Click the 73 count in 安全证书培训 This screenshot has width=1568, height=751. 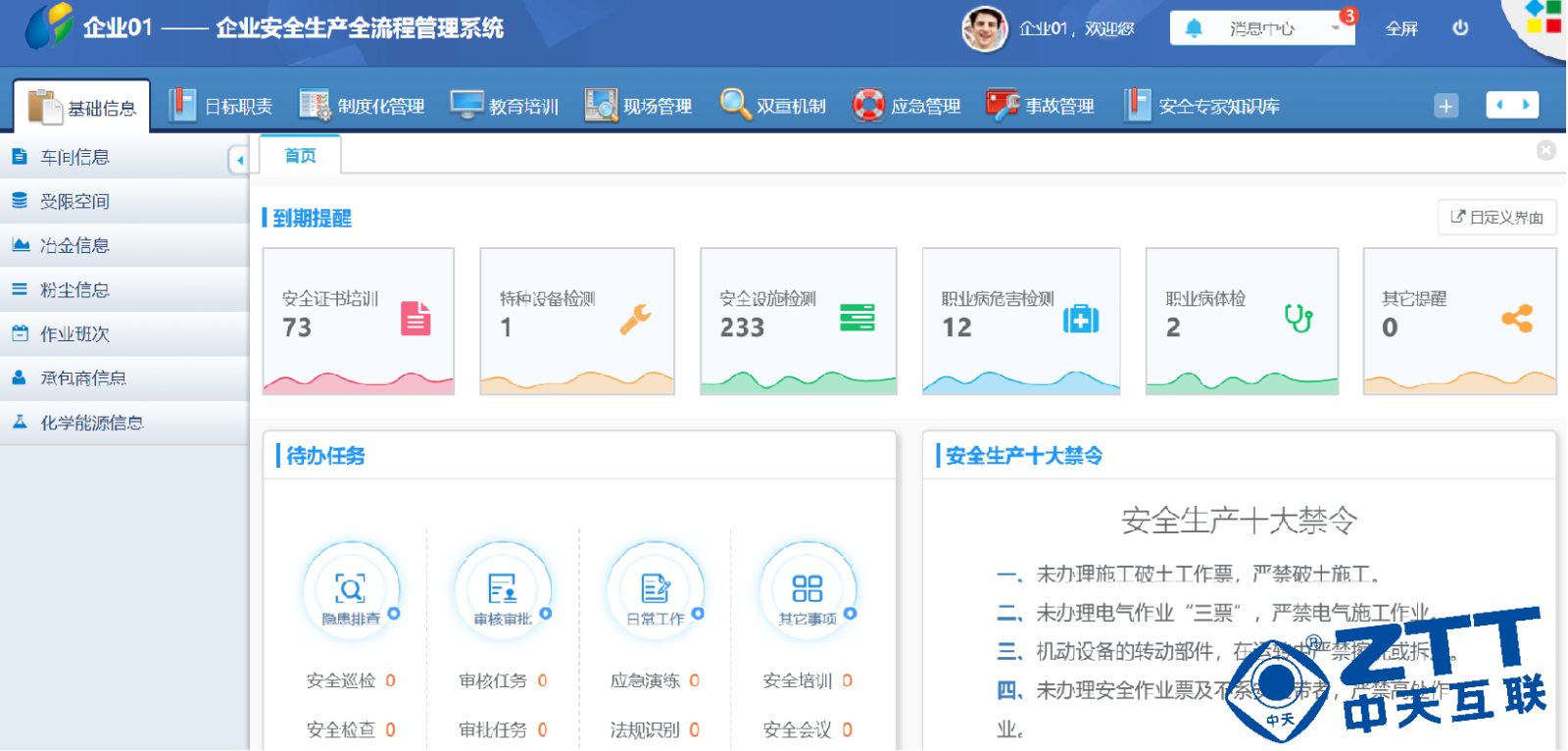297,327
